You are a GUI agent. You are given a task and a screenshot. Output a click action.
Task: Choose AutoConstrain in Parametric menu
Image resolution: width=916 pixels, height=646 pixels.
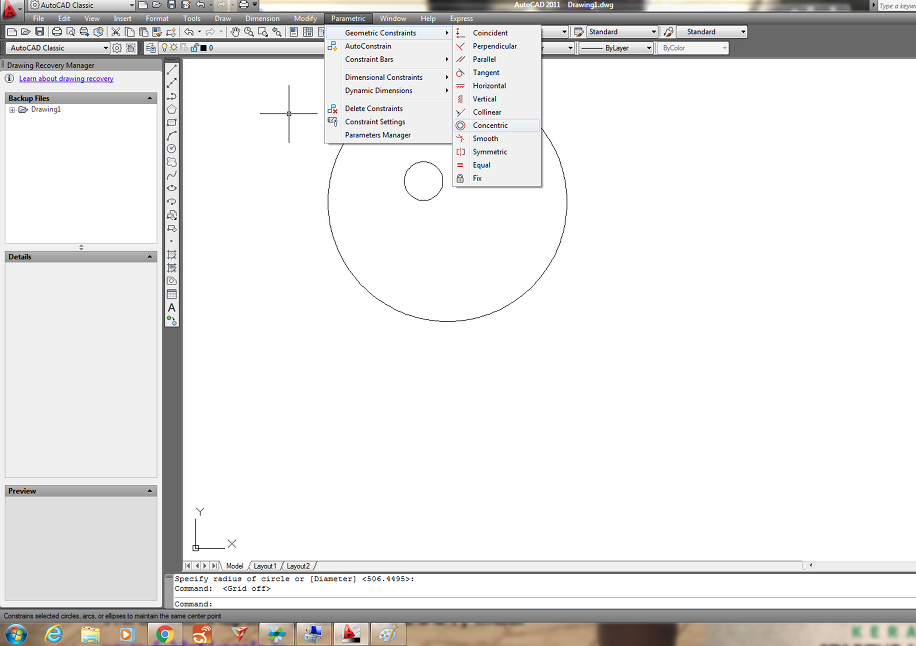coord(388,46)
